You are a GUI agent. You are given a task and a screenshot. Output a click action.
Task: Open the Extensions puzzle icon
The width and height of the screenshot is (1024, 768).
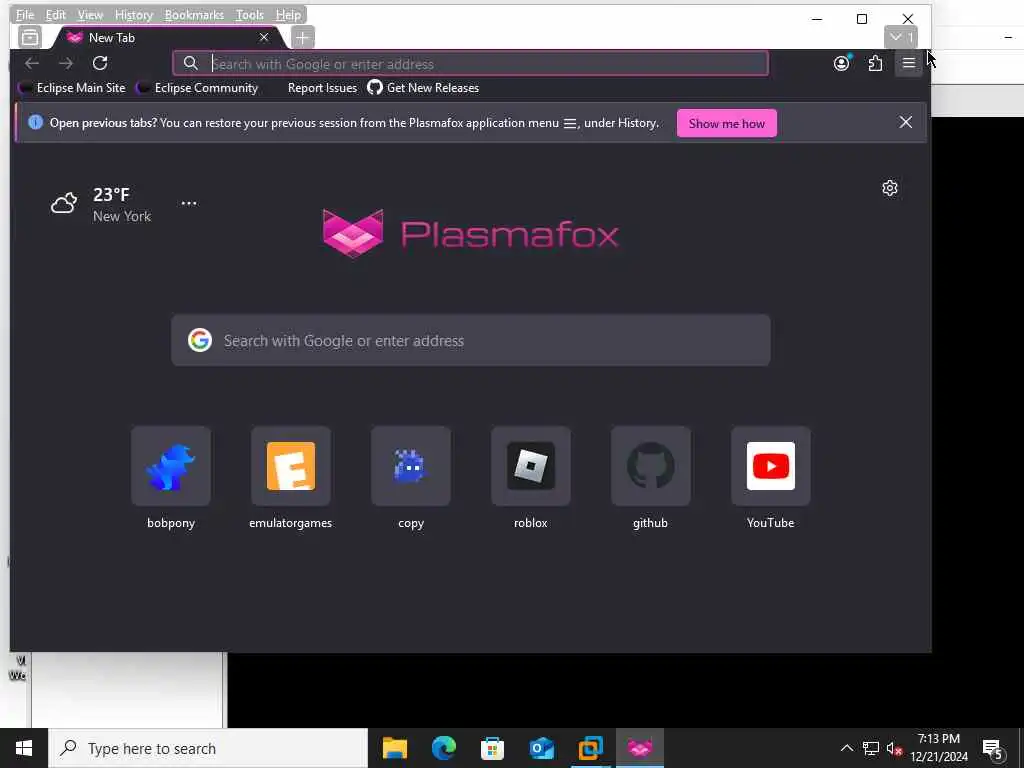tap(875, 63)
